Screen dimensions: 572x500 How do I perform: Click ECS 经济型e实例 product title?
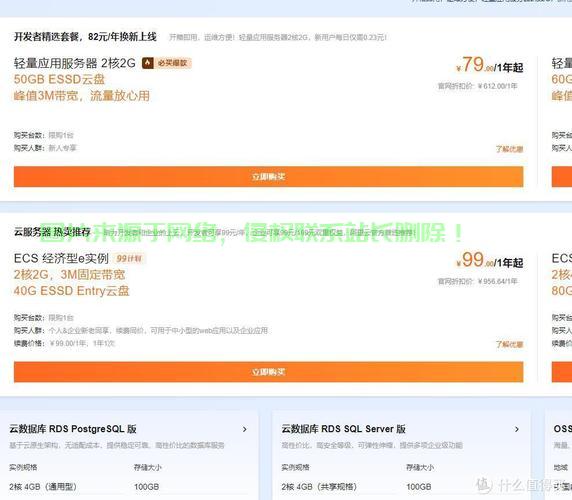pos(61,259)
